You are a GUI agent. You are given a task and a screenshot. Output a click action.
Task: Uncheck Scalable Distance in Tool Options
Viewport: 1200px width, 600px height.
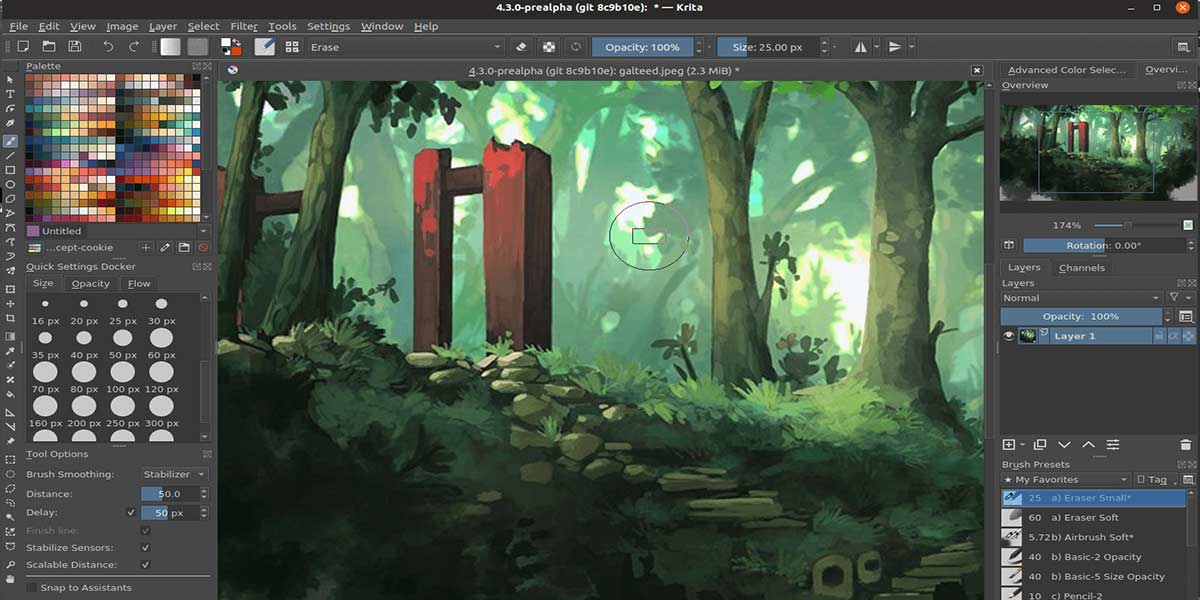pyautogui.click(x=145, y=566)
